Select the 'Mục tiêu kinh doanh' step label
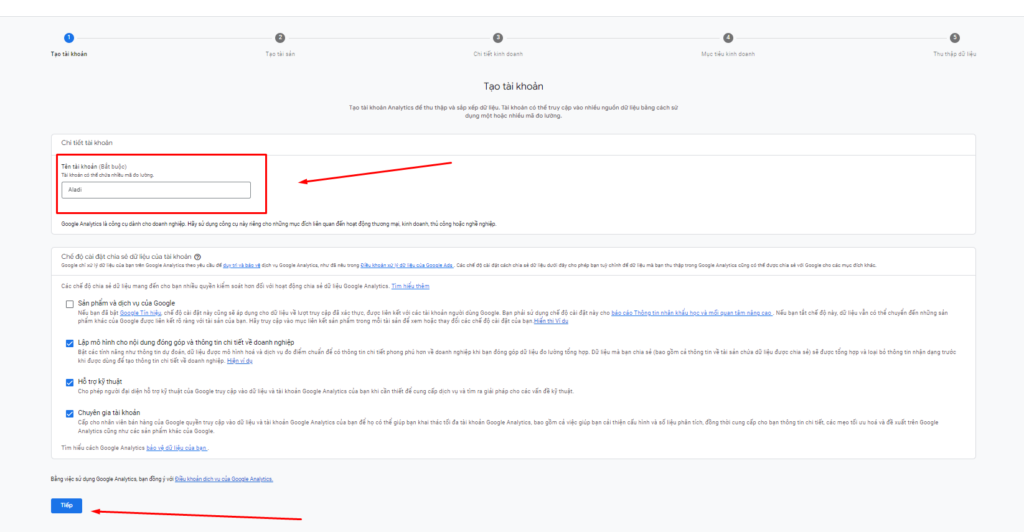The image size is (1024, 532). click(x=728, y=53)
